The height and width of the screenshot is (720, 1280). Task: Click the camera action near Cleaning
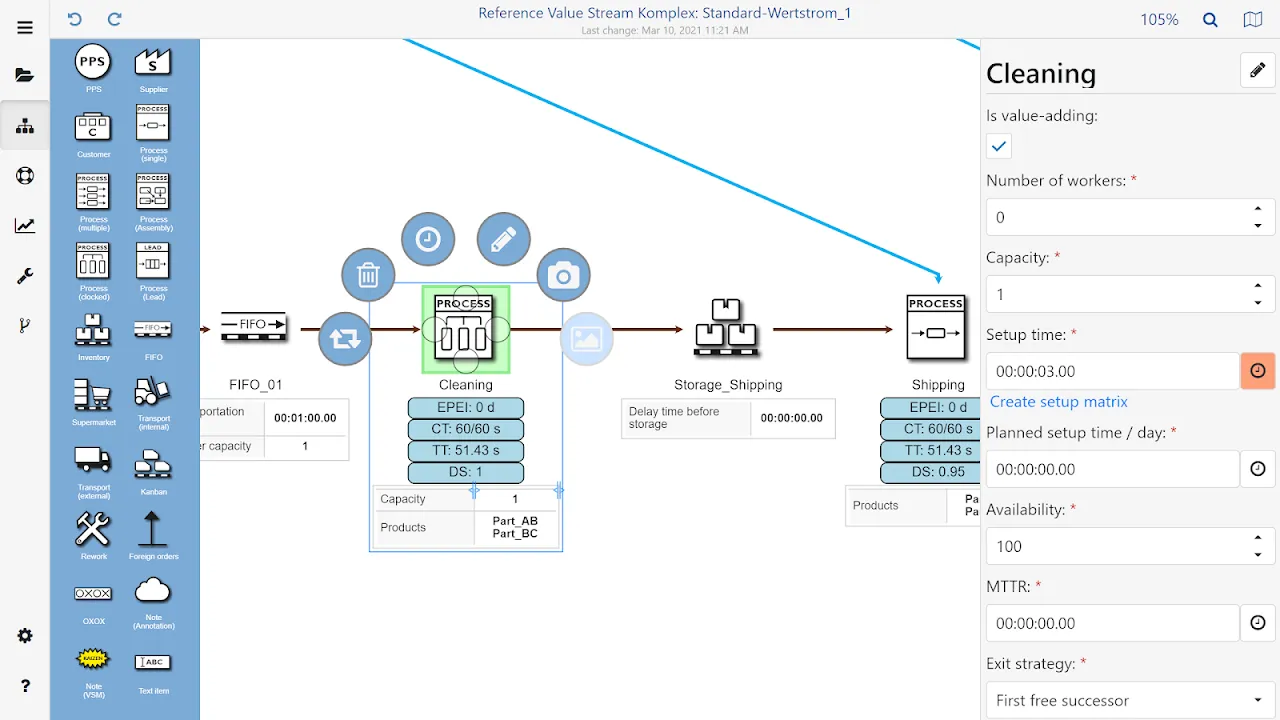pos(563,276)
